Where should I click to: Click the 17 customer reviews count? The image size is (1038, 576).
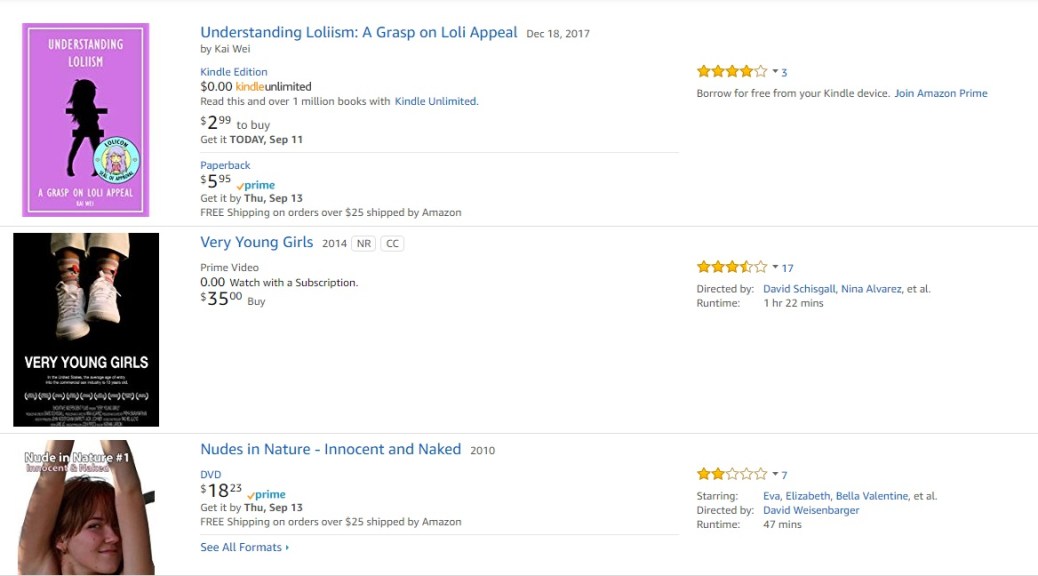coord(787,268)
